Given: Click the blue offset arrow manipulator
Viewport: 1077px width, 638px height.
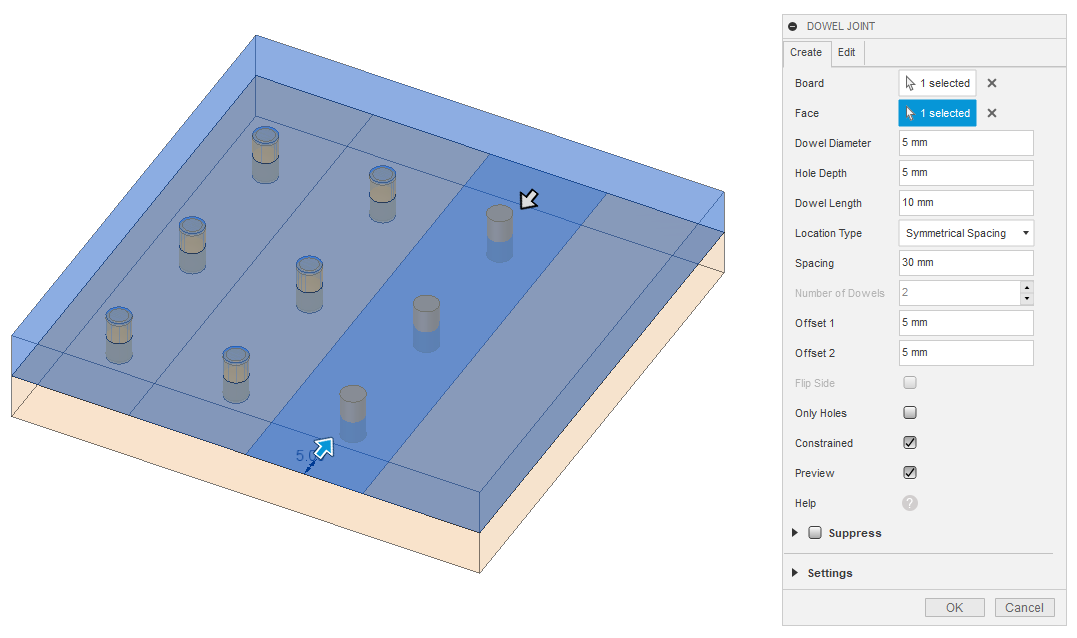Looking at the screenshot, I should click(324, 448).
